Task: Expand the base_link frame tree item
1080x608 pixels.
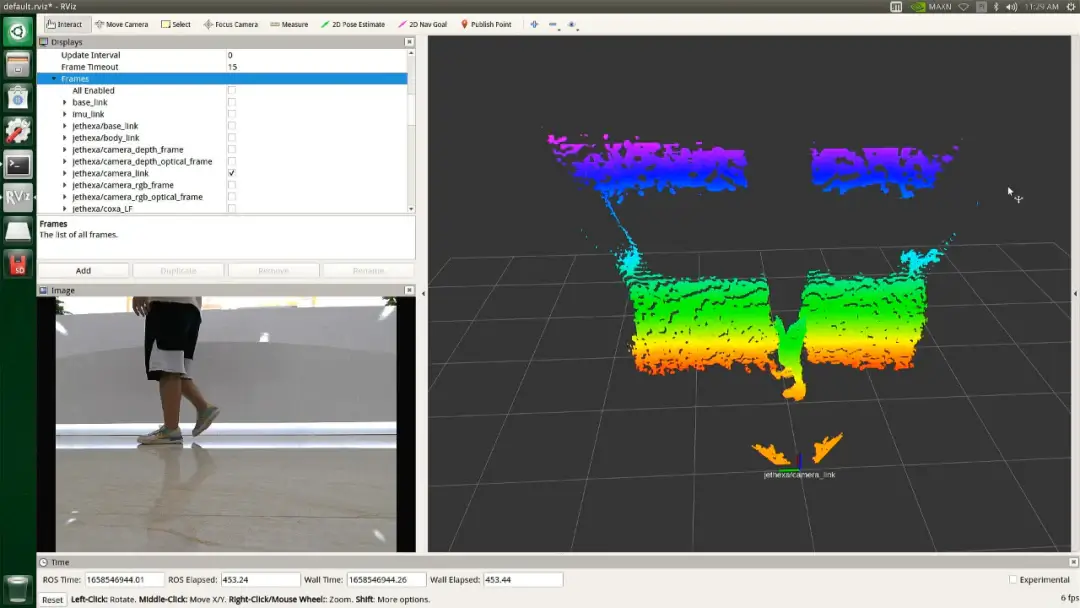Action: coord(65,103)
